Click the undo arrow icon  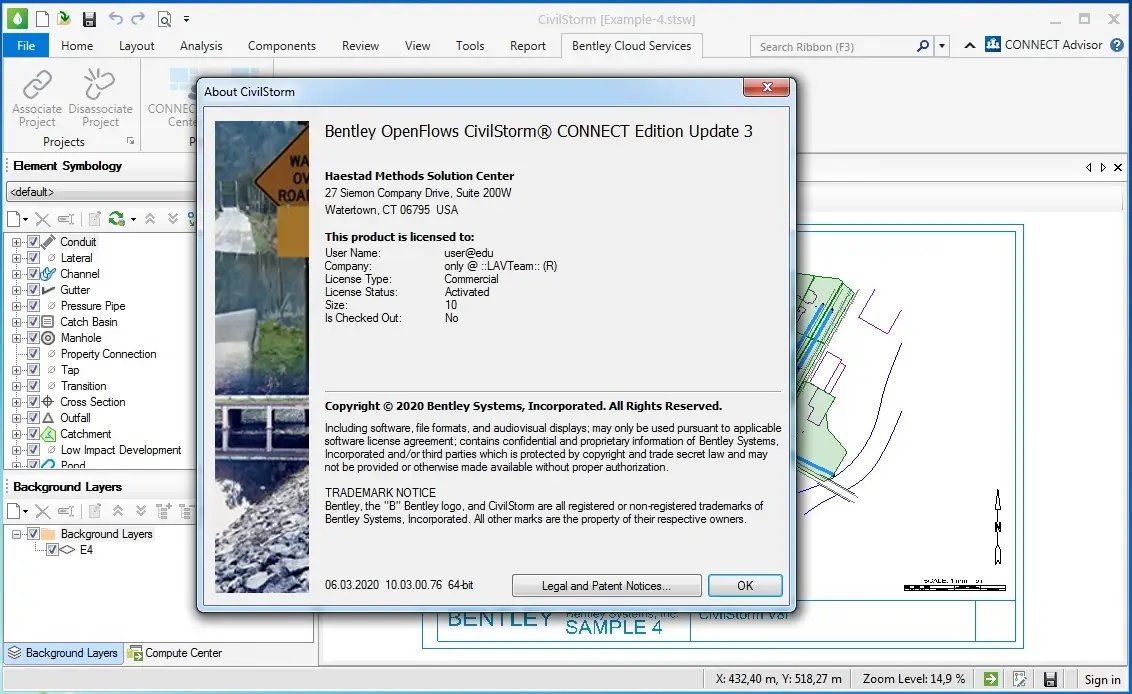click(x=116, y=19)
